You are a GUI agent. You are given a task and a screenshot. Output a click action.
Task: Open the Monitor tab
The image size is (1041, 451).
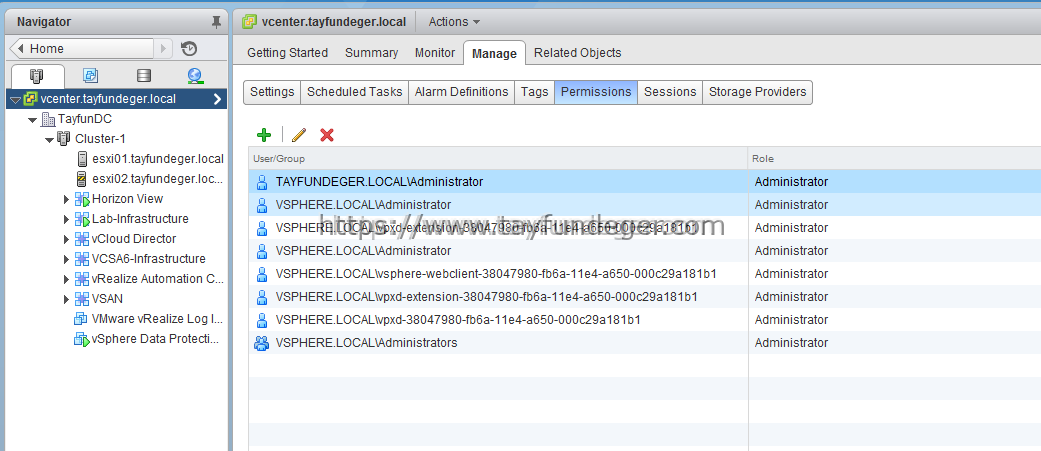tap(435, 52)
